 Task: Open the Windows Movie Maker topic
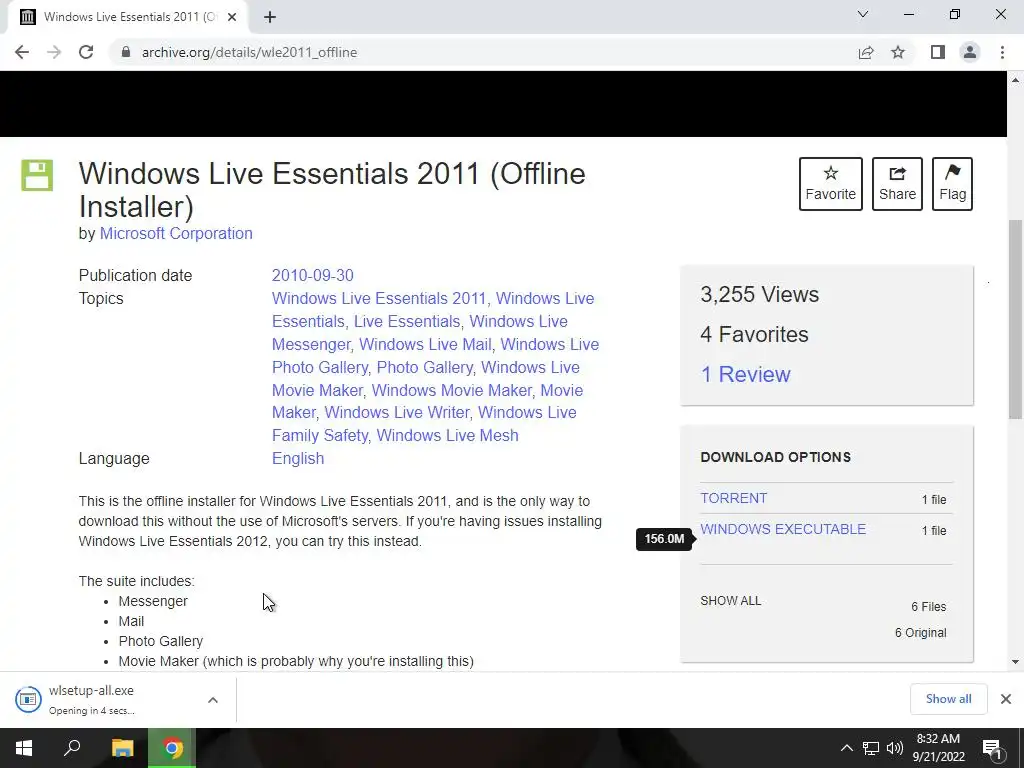point(452,390)
